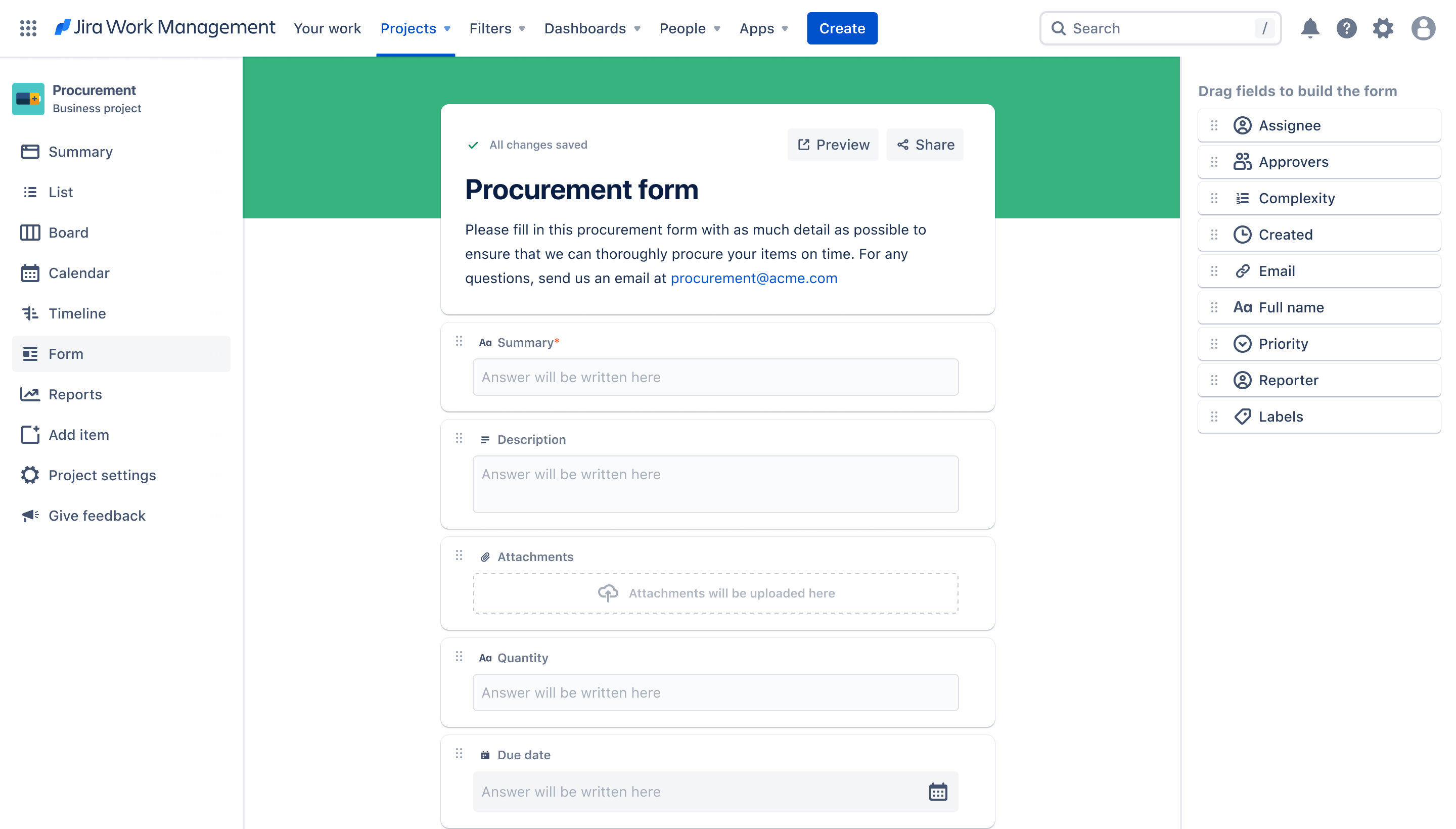Select Form from left sidebar menu
The image size is (1456, 829).
click(65, 353)
